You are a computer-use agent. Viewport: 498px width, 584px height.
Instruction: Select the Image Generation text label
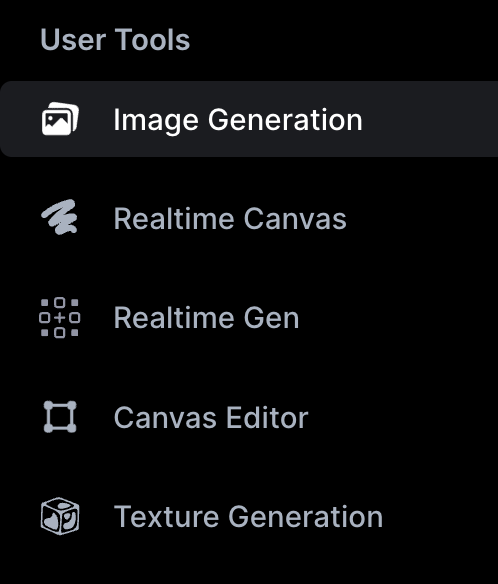(238, 121)
